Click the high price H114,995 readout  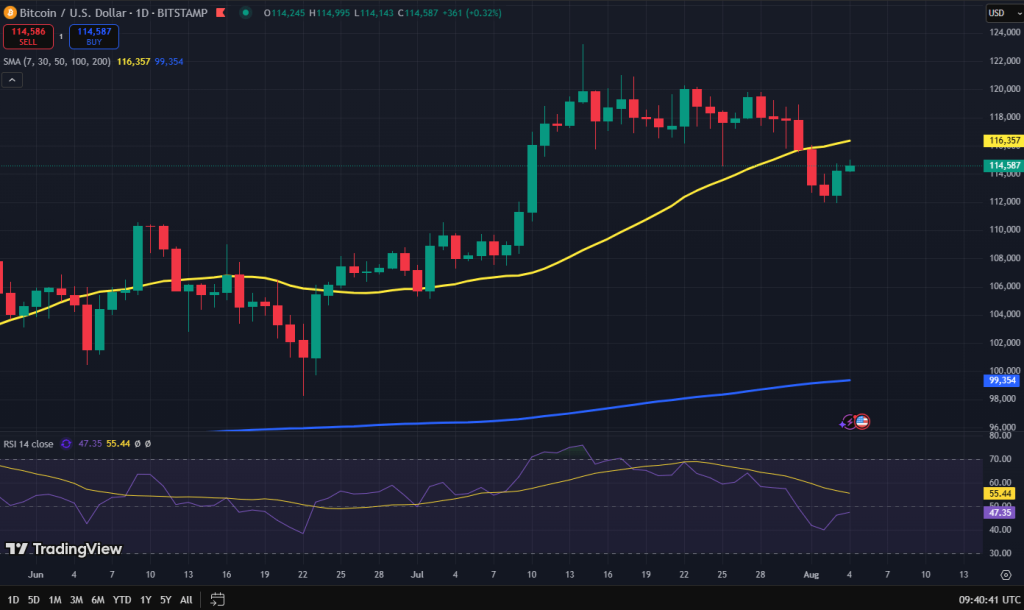coord(330,13)
